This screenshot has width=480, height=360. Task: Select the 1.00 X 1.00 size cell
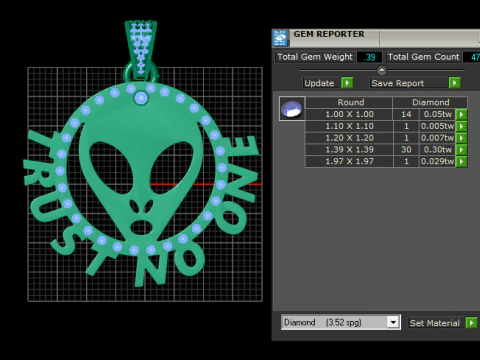coord(349,114)
